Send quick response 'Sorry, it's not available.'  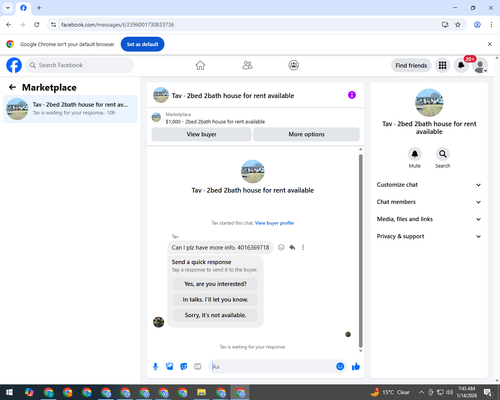pos(215,315)
